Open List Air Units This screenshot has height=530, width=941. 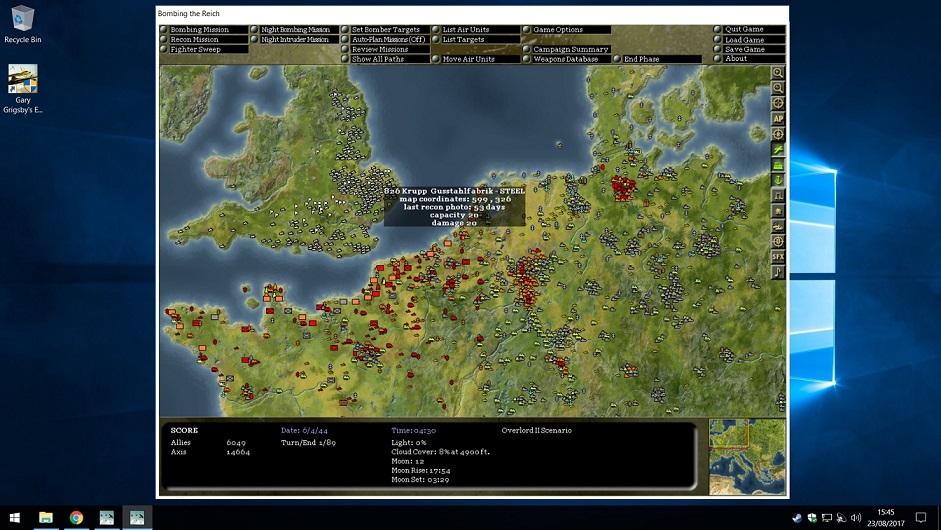(x=476, y=29)
